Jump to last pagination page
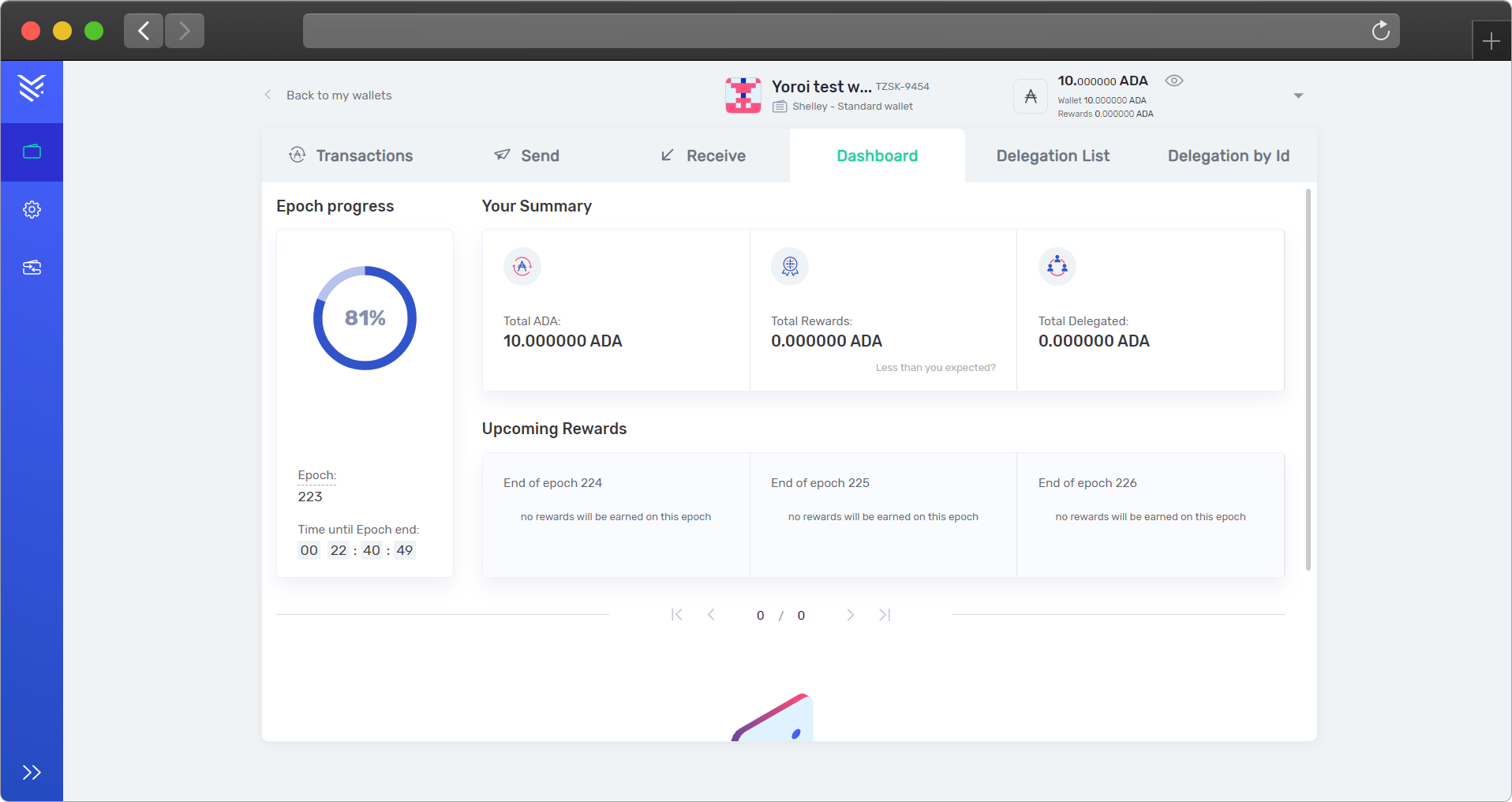 885,615
